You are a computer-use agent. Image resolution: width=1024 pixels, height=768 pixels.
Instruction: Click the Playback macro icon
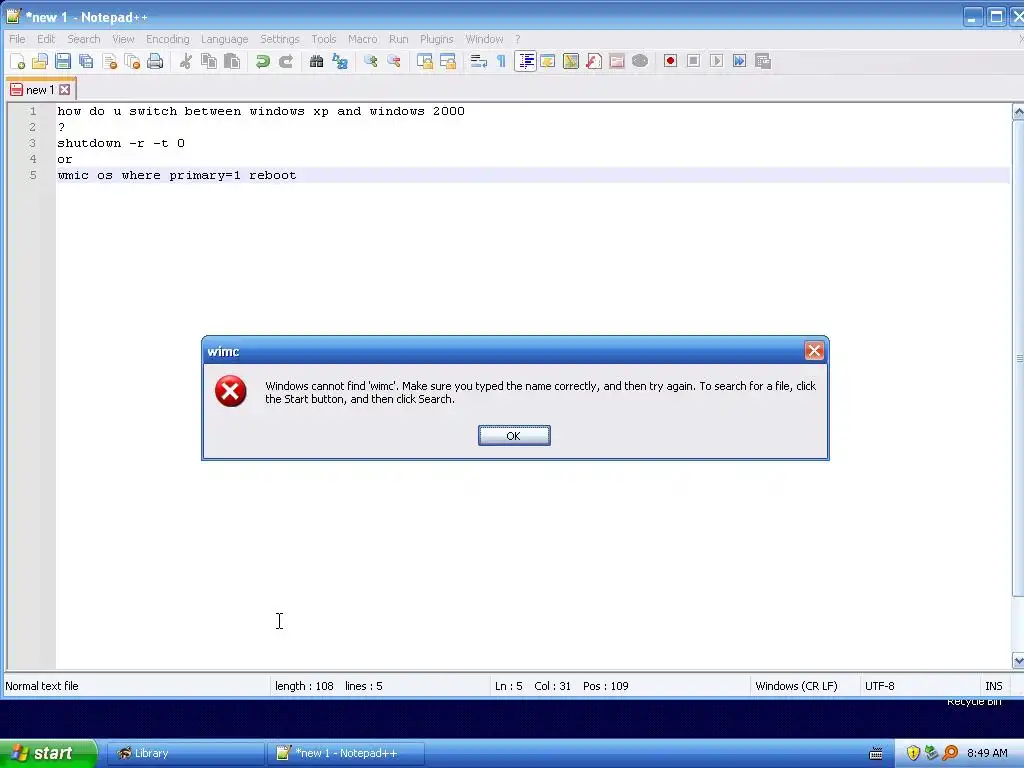pyautogui.click(x=716, y=61)
